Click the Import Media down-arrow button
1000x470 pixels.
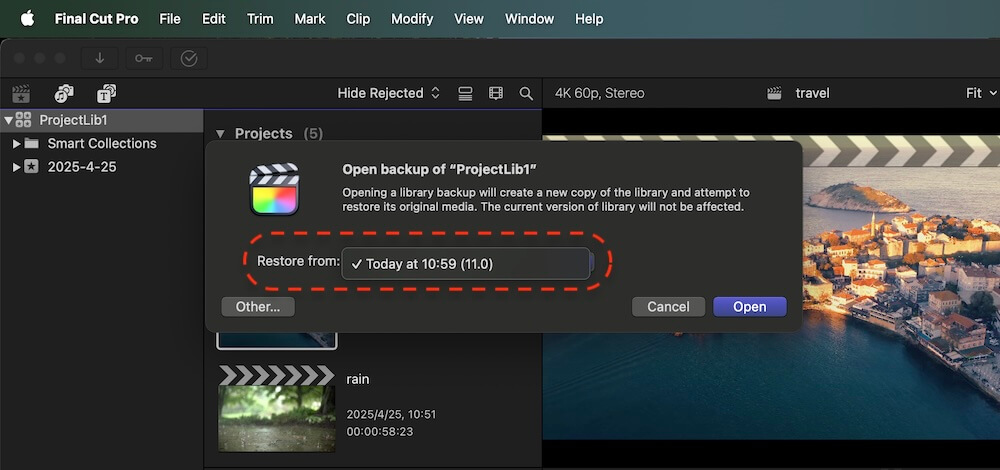point(99,59)
